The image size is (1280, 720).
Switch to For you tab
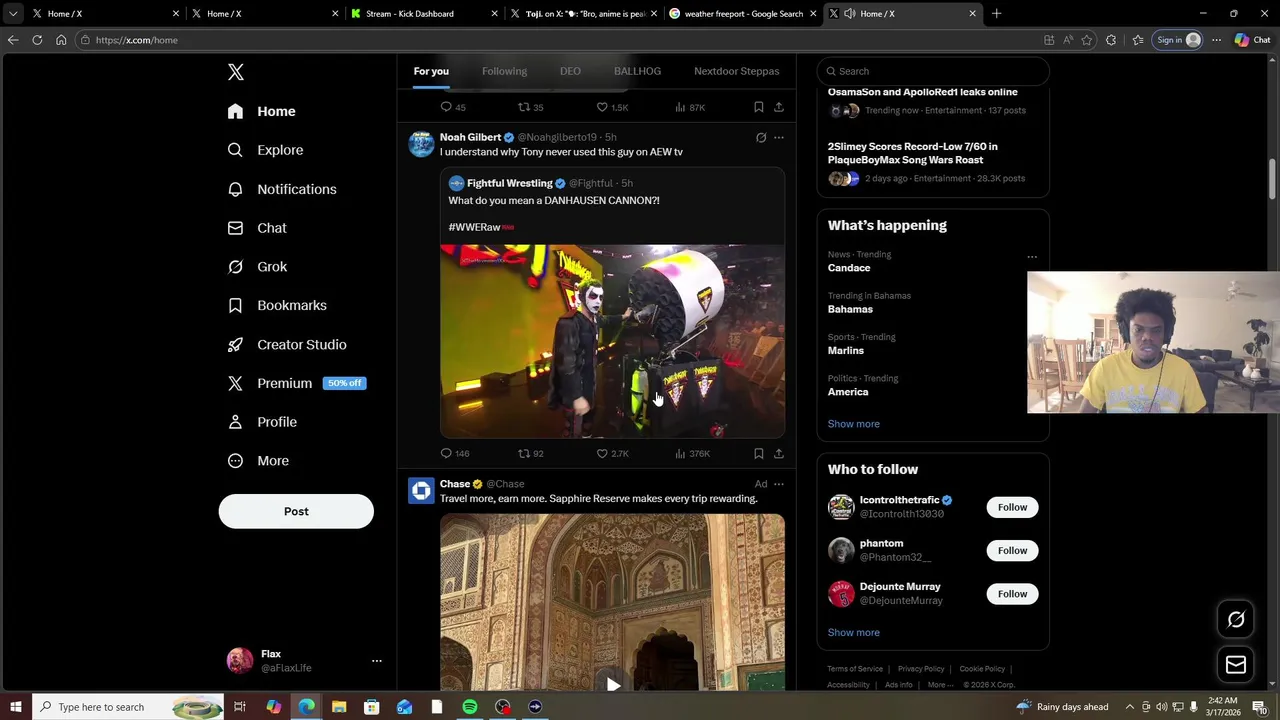431,71
